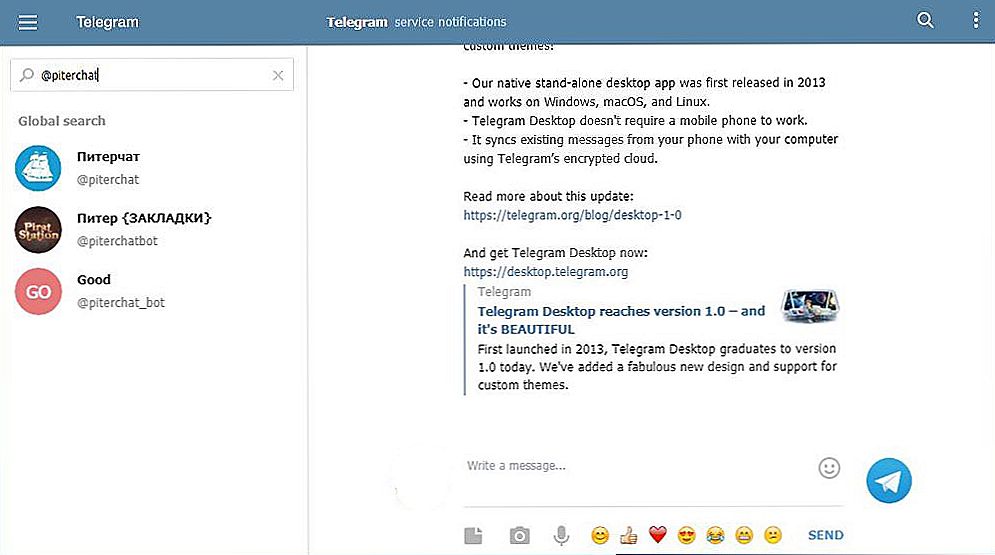Click the search magnifier in the header
995x555 pixels.
[925, 20]
